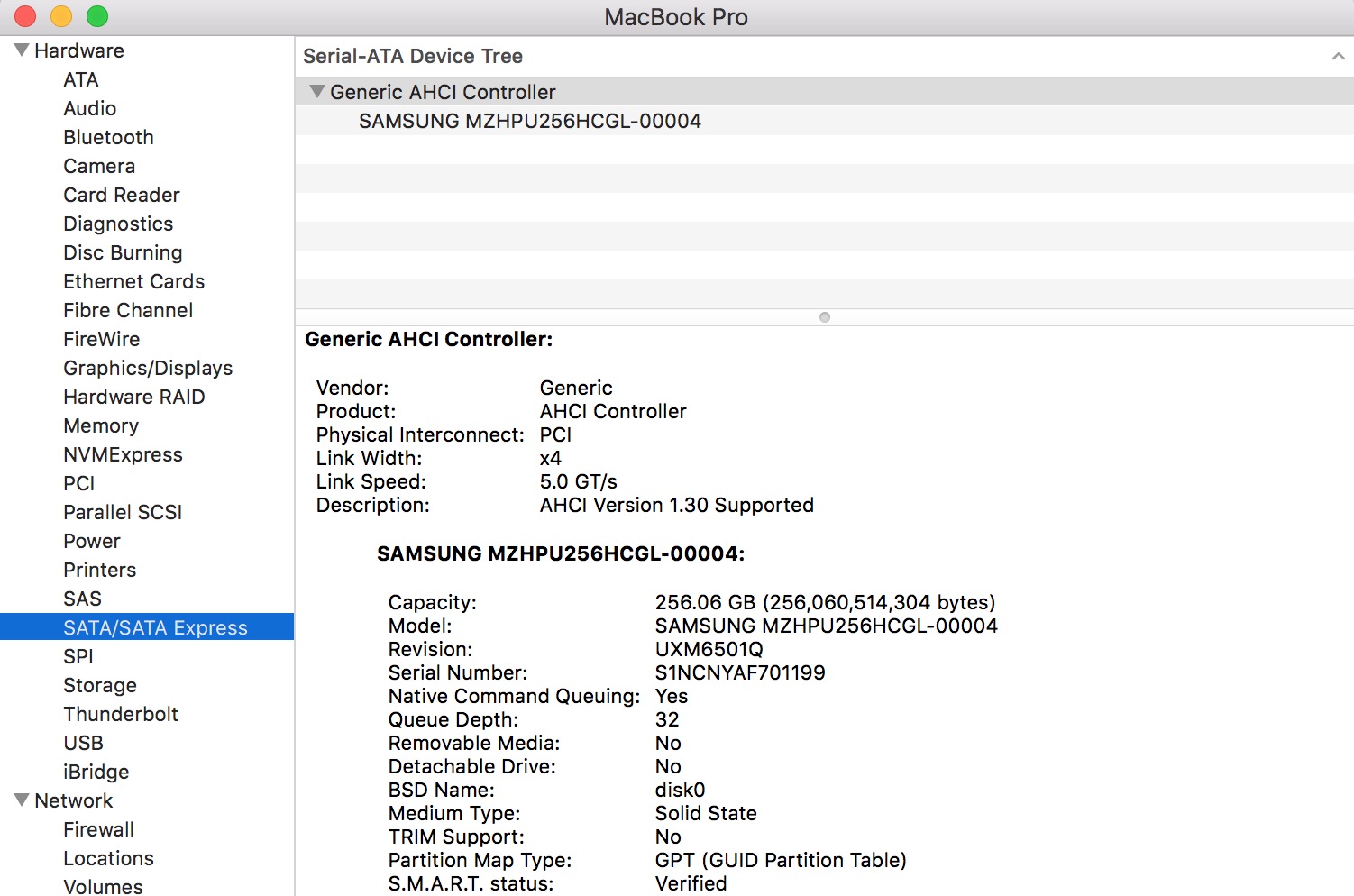
Task: Click the 'AHCI Version 1.30 Supported' description
Action: (677, 505)
